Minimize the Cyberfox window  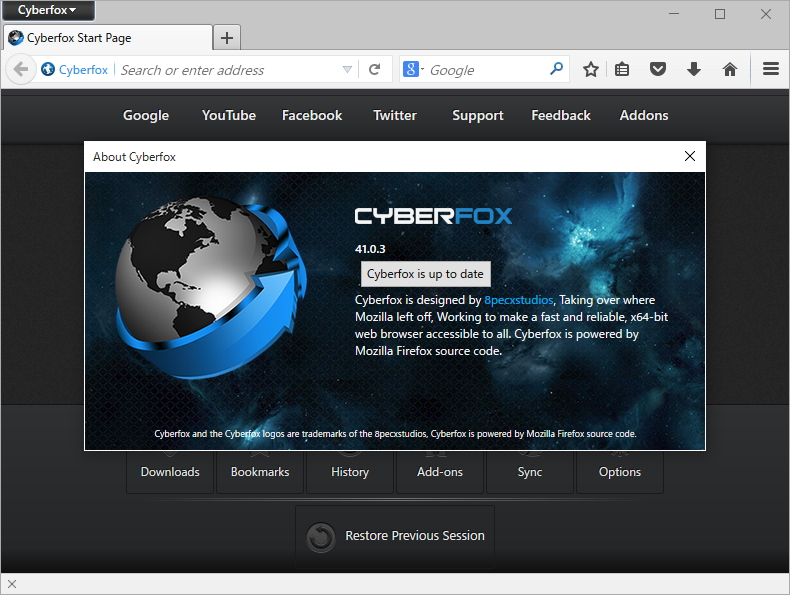(674, 14)
